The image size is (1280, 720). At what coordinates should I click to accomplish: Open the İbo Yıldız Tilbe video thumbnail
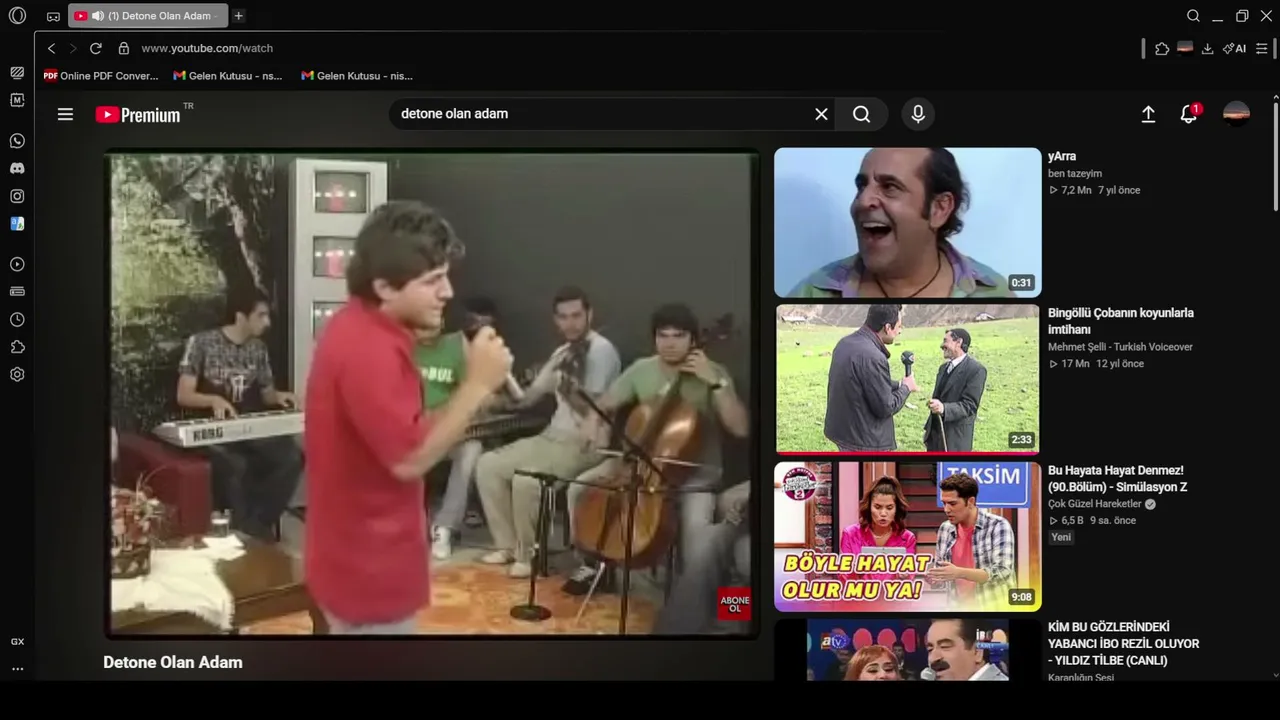coord(908,650)
